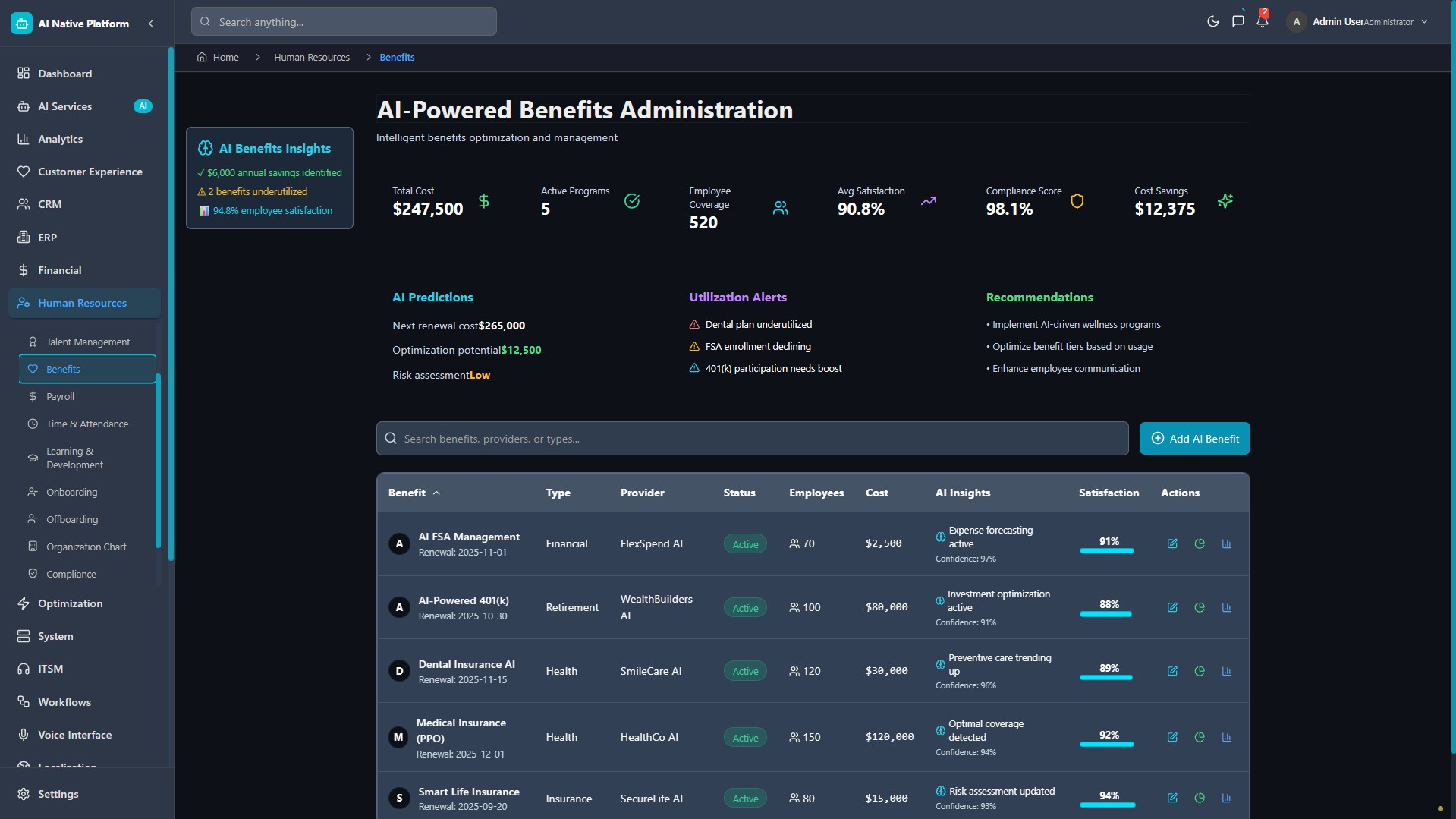Open optimize icon for Medical Insurance (PPO)
The height and width of the screenshot is (819, 1456).
click(1200, 738)
